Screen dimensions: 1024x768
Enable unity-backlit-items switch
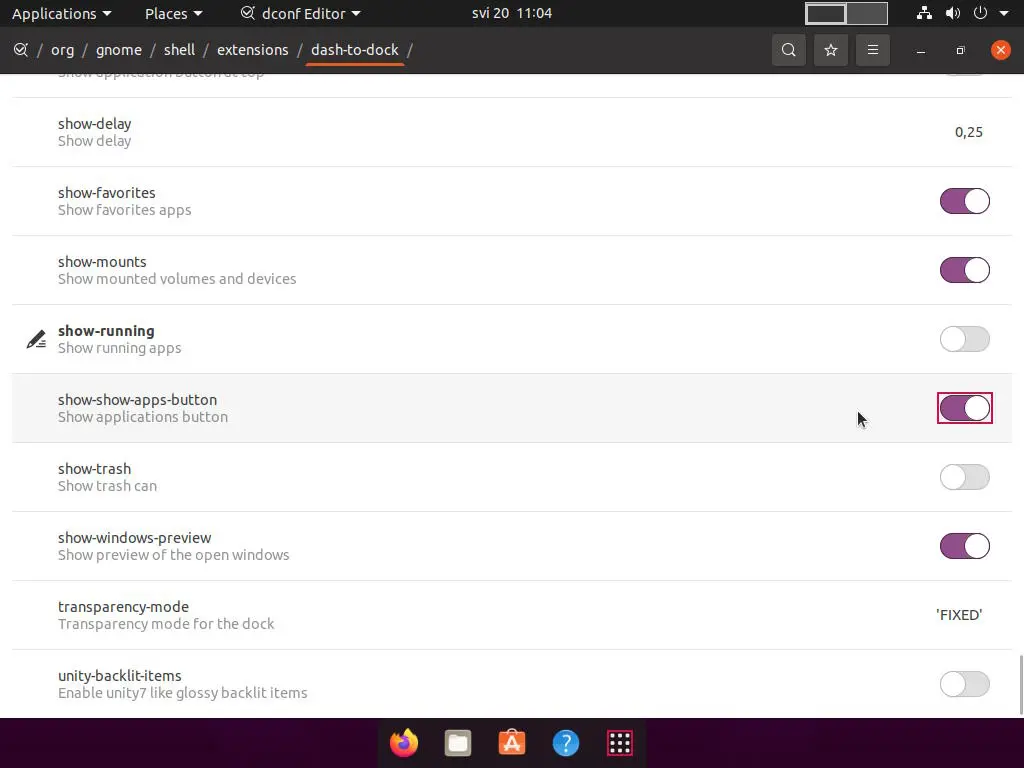965,684
